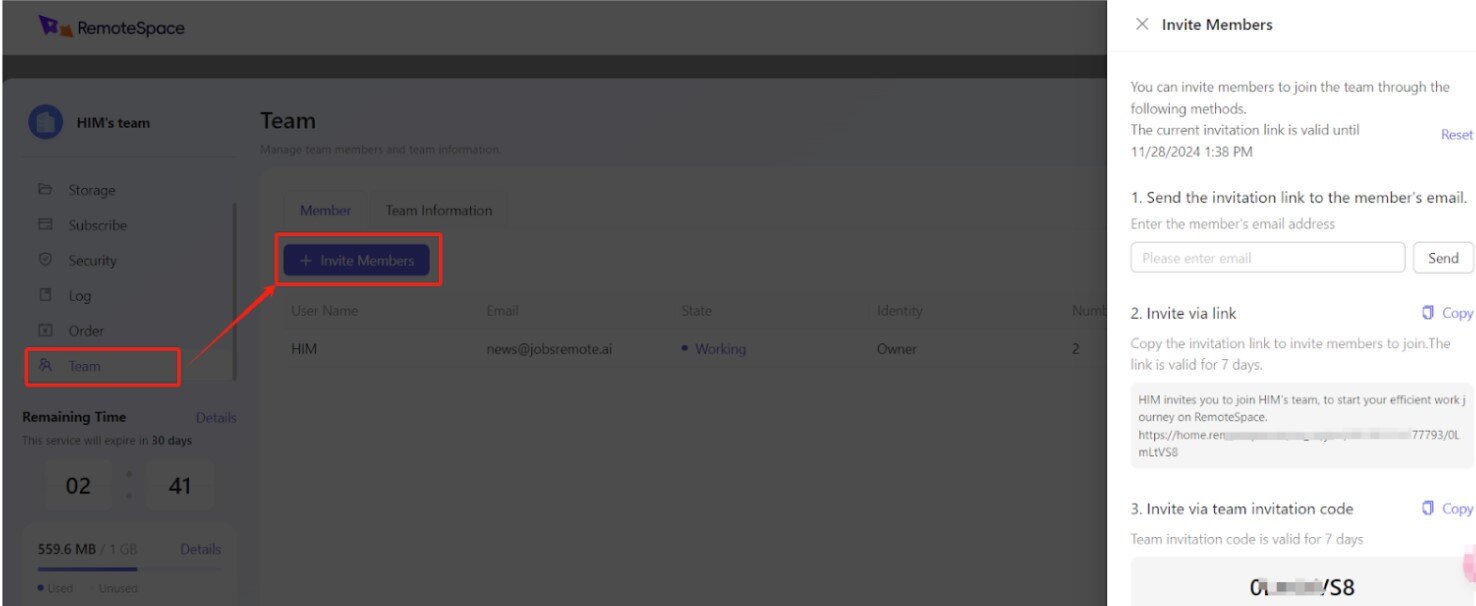The width and height of the screenshot is (1476, 606).
Task: Click the storage usage progress bar
Action: [129, 570]
